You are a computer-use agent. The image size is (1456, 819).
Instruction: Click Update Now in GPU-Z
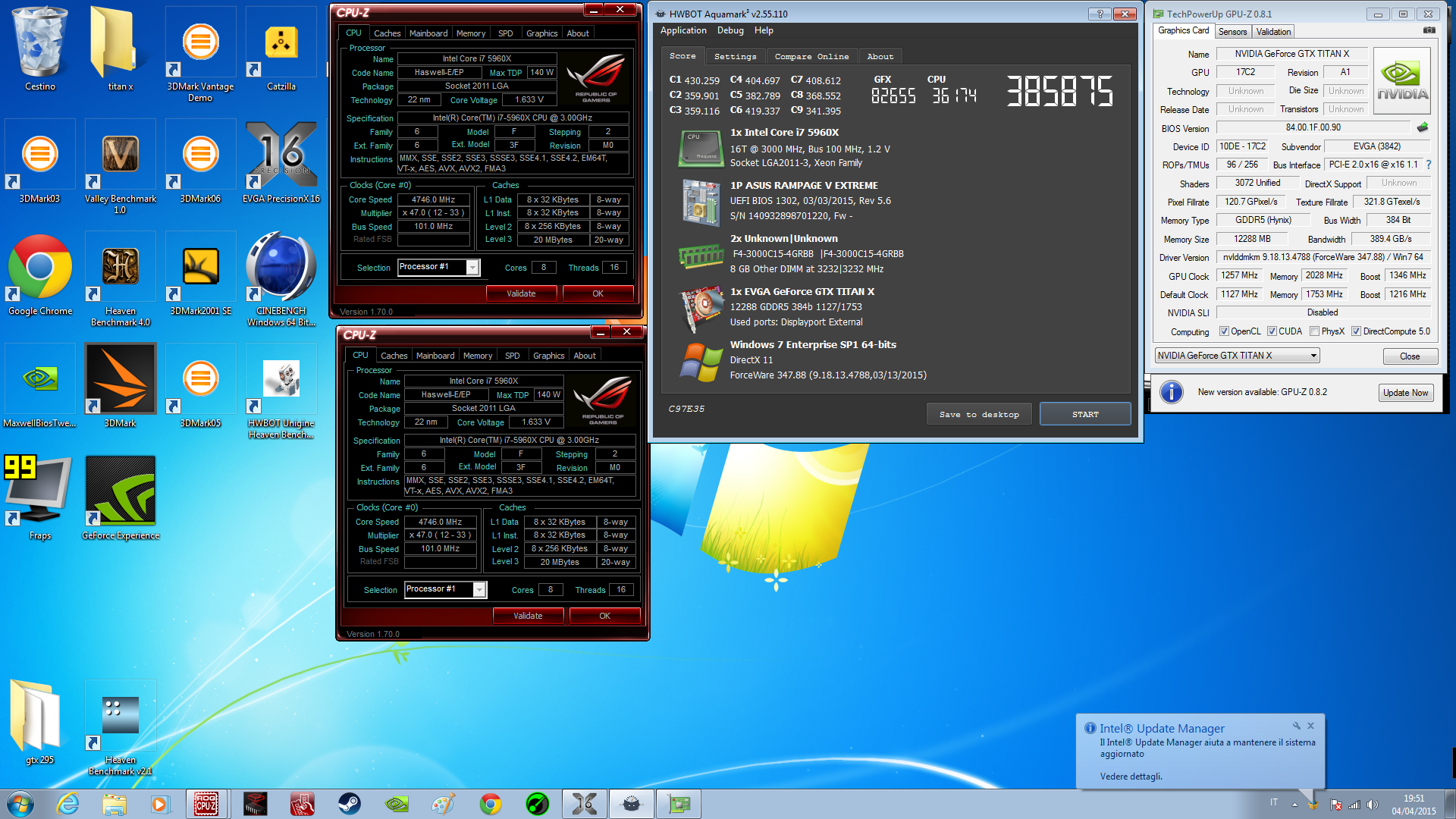pos(1405,393)
